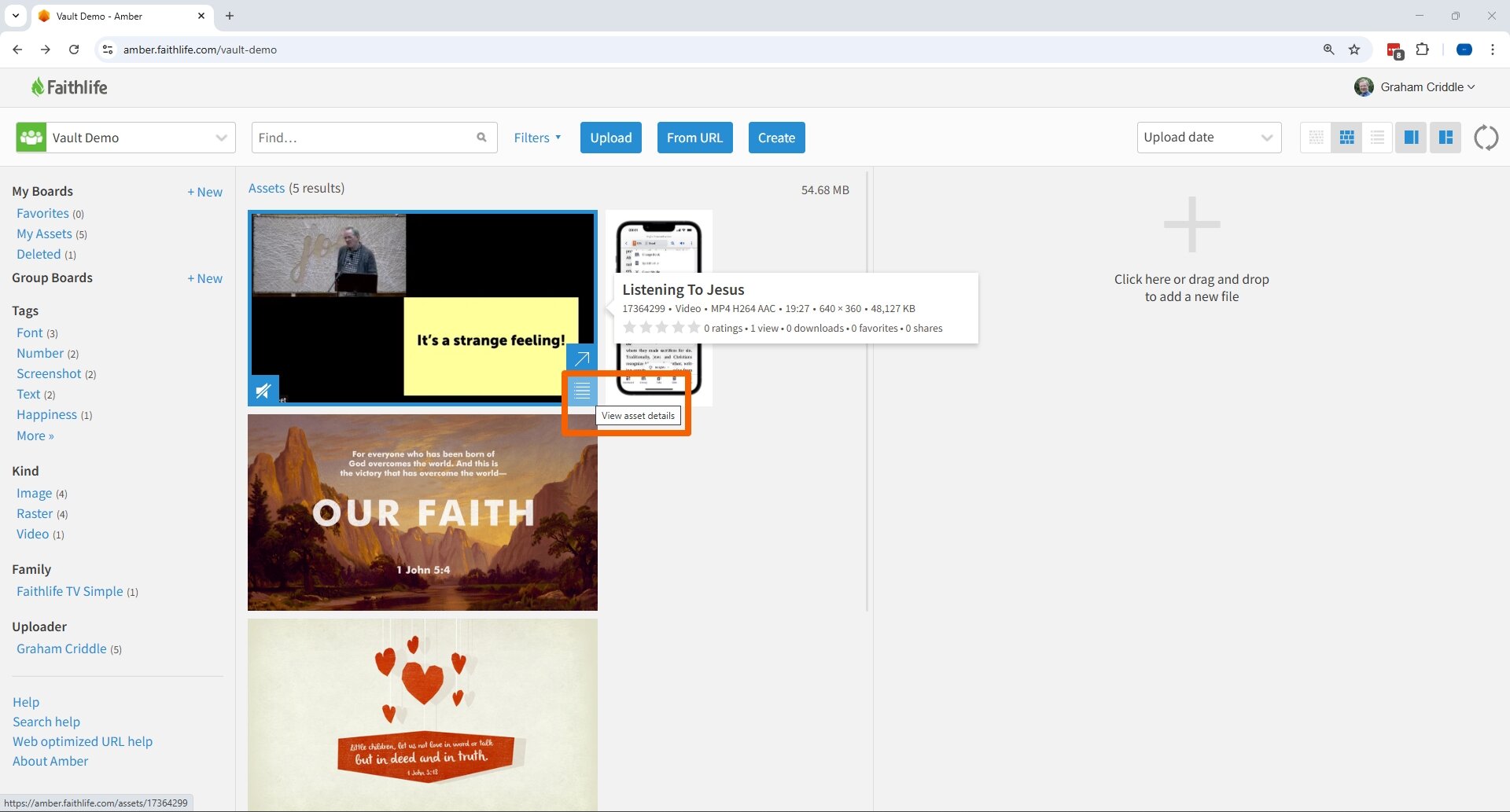This screenshot has height=812, width=1510.
Task: Open the Deleted board
Action: (x=39, y=254)
